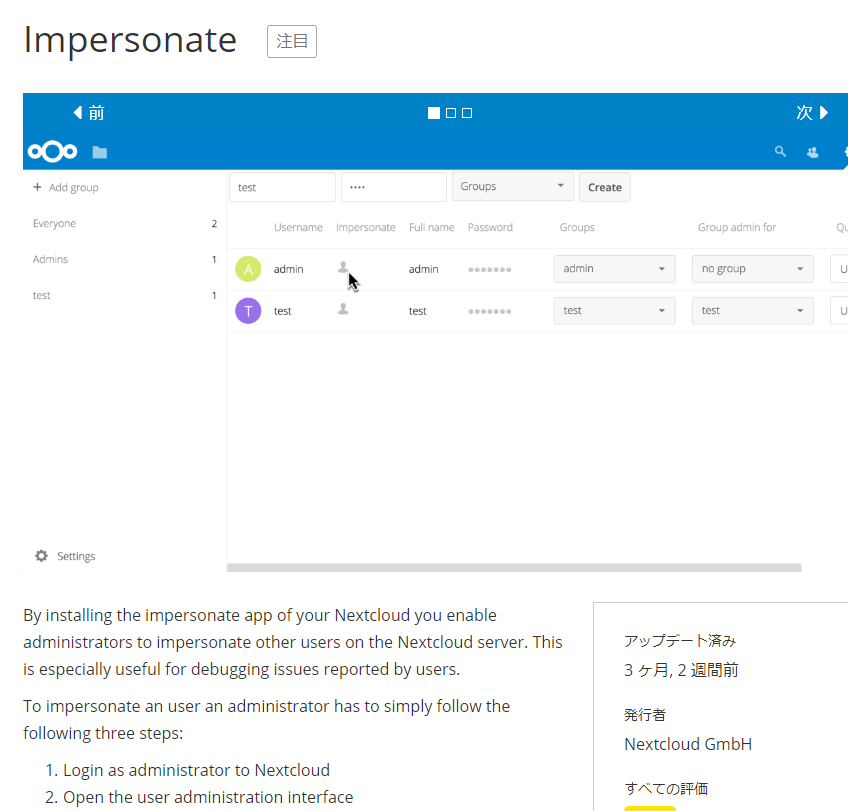This screenshot has width=848, height=811.
Task: Click the plus icon beside Add group
Action: pos(37,187)
